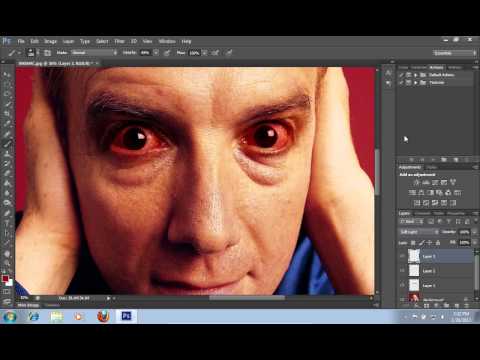Select Layer 1 in Layers panel
Image resolution: width=480 pixels, height=360 pixels.
440,285
